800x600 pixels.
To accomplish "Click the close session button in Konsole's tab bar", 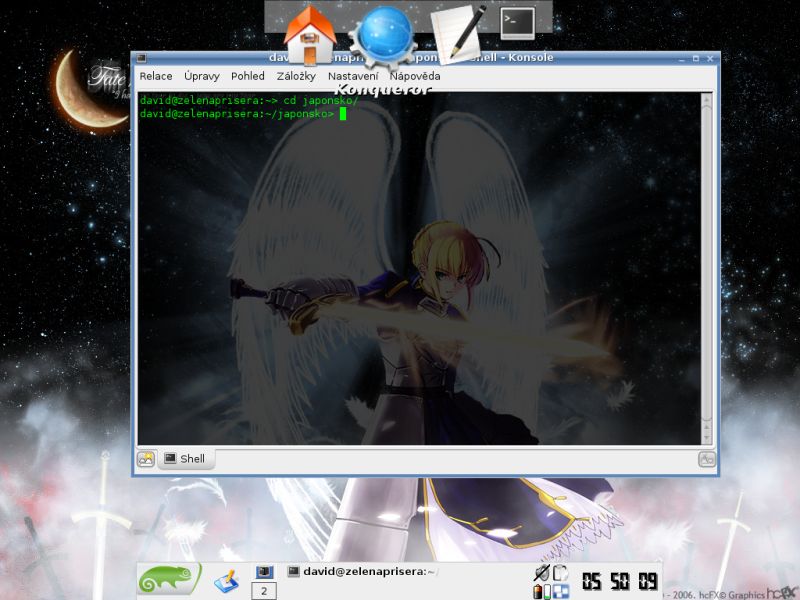I will 707,459.
